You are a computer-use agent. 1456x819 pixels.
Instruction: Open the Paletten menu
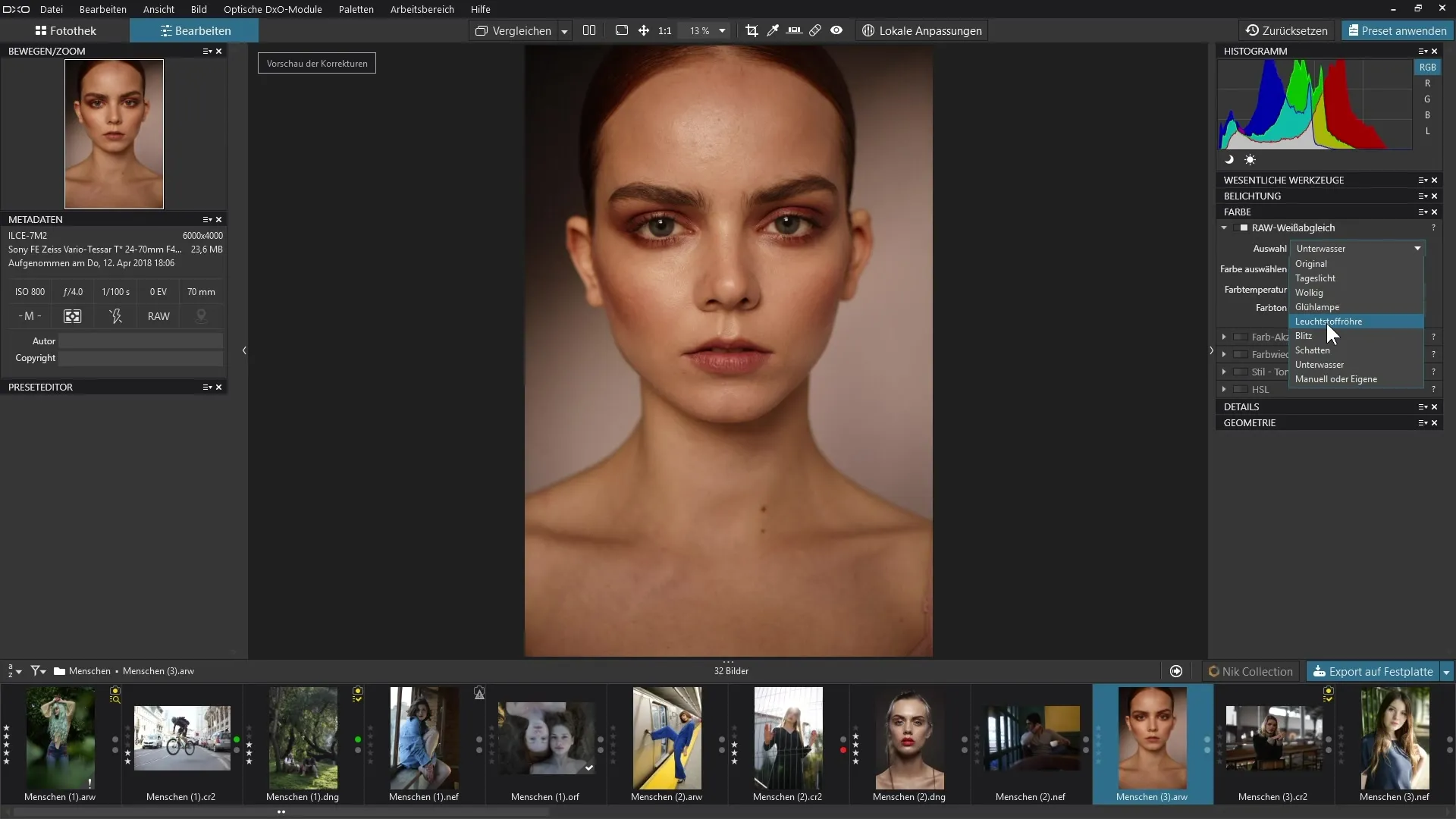356,9
